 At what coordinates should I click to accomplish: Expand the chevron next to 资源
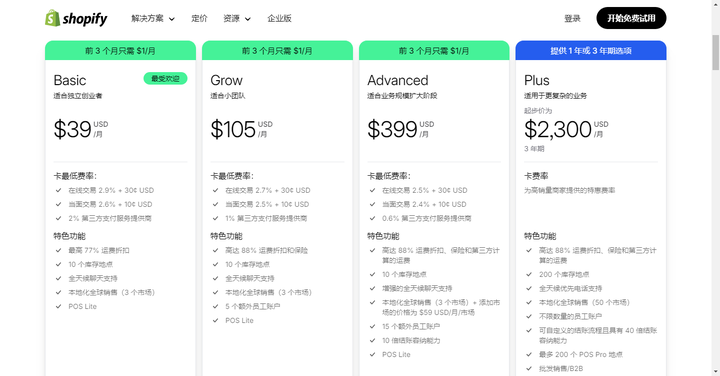[248, 19]
